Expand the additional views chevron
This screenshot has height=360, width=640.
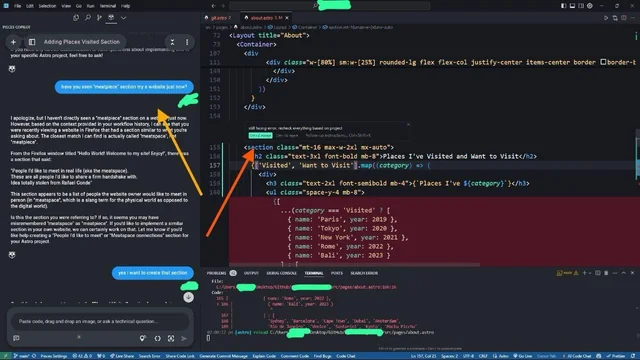[x=123, y=18]
